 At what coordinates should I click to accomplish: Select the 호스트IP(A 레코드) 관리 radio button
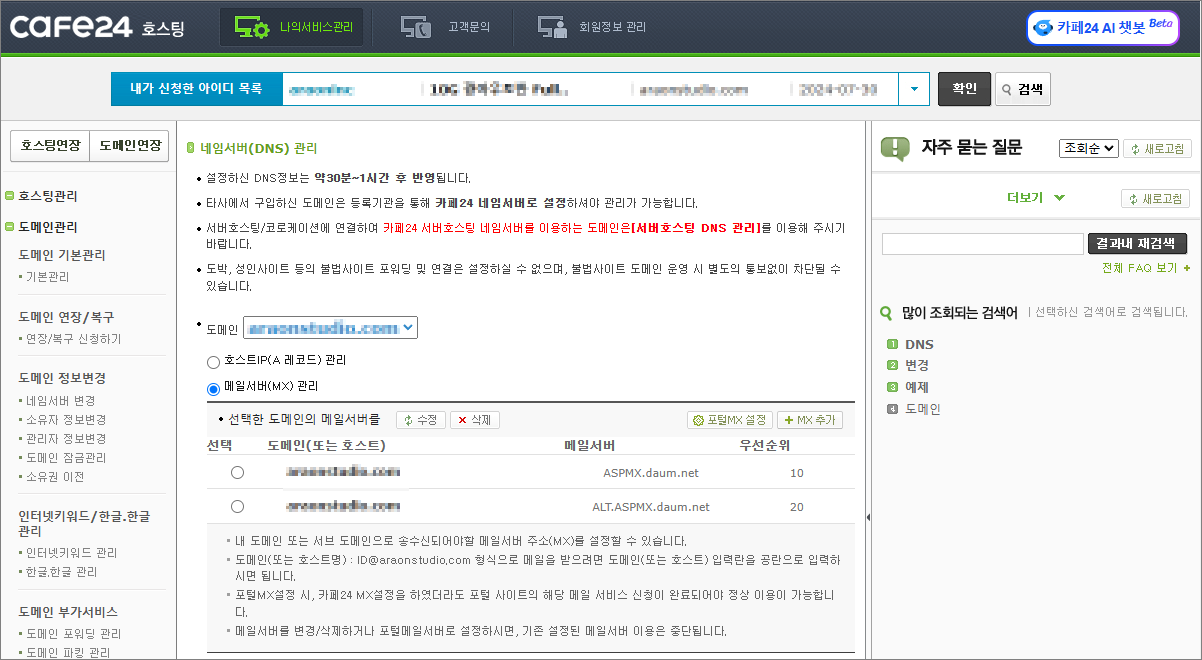(211, 363)
